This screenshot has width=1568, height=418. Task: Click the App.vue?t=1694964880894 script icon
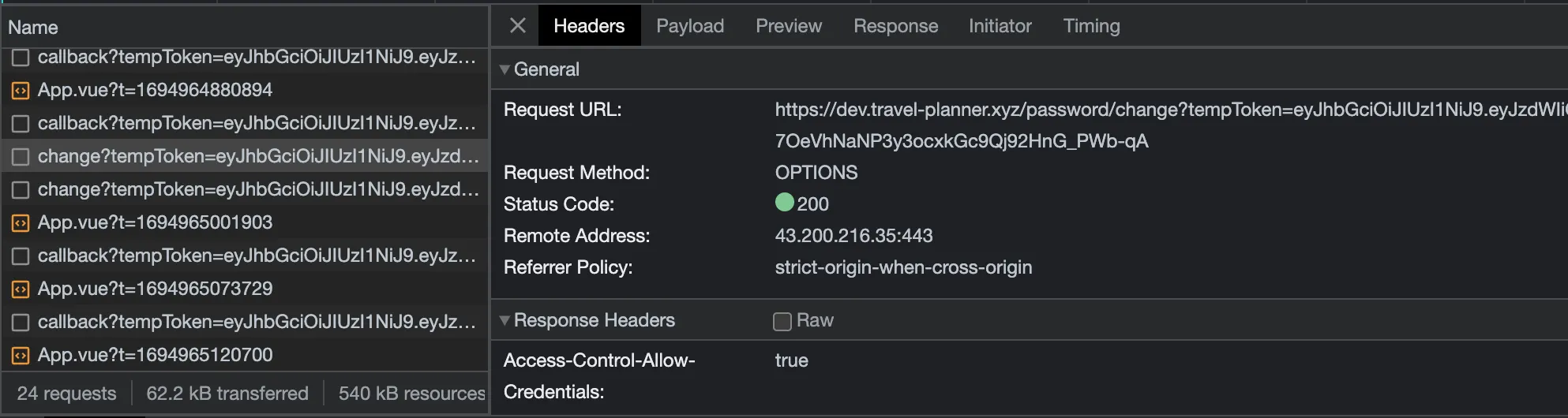click(x=21, y=91)
